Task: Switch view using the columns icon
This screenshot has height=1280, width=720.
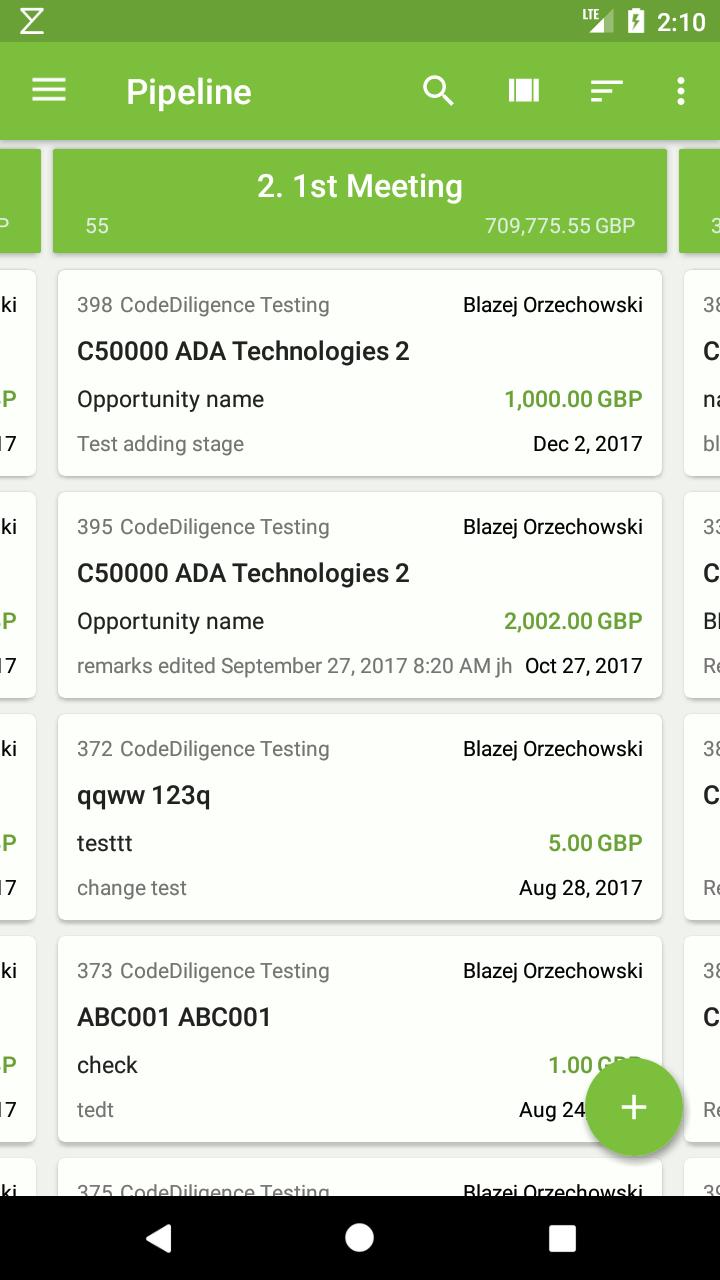Action: click(x=523, y=91)
